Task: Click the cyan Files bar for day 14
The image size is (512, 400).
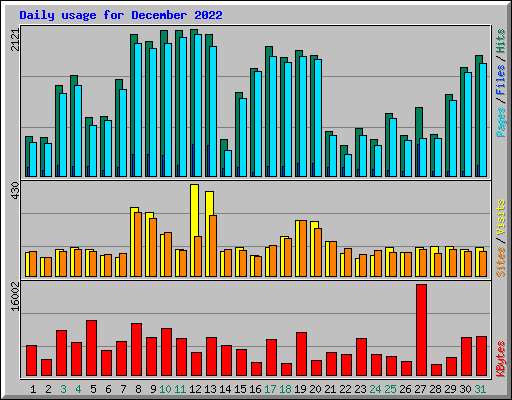Action: (x=228, y=163)
